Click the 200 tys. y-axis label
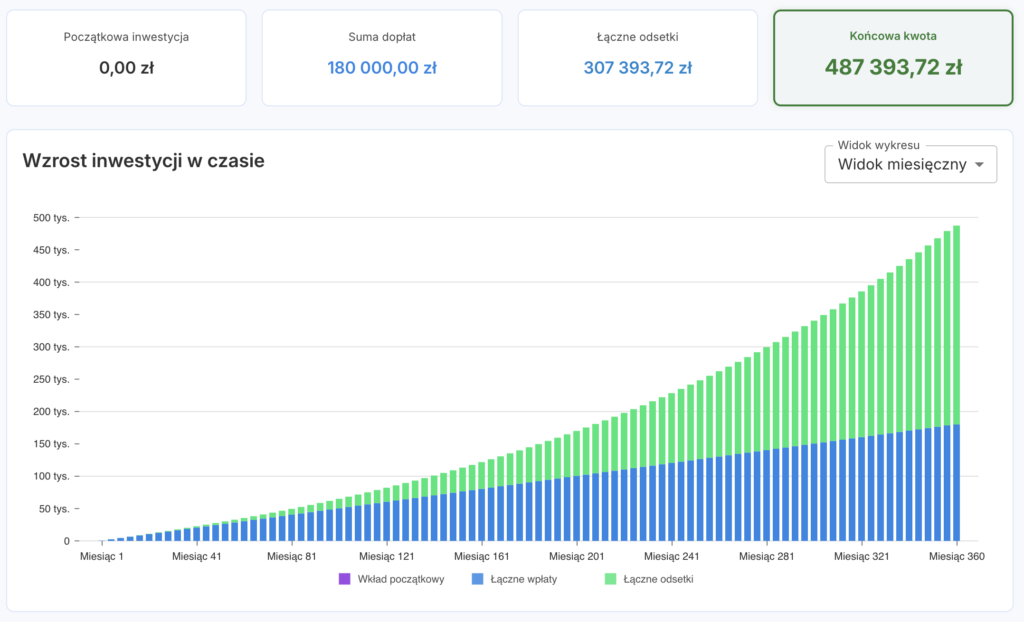 pos(51,412)
